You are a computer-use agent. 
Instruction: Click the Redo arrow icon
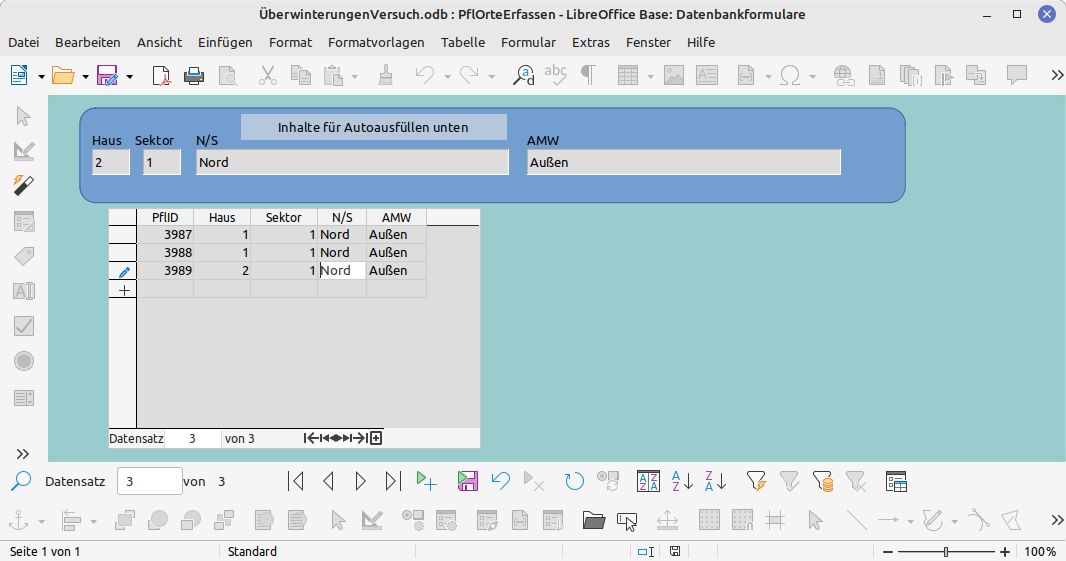pos(469,75)
